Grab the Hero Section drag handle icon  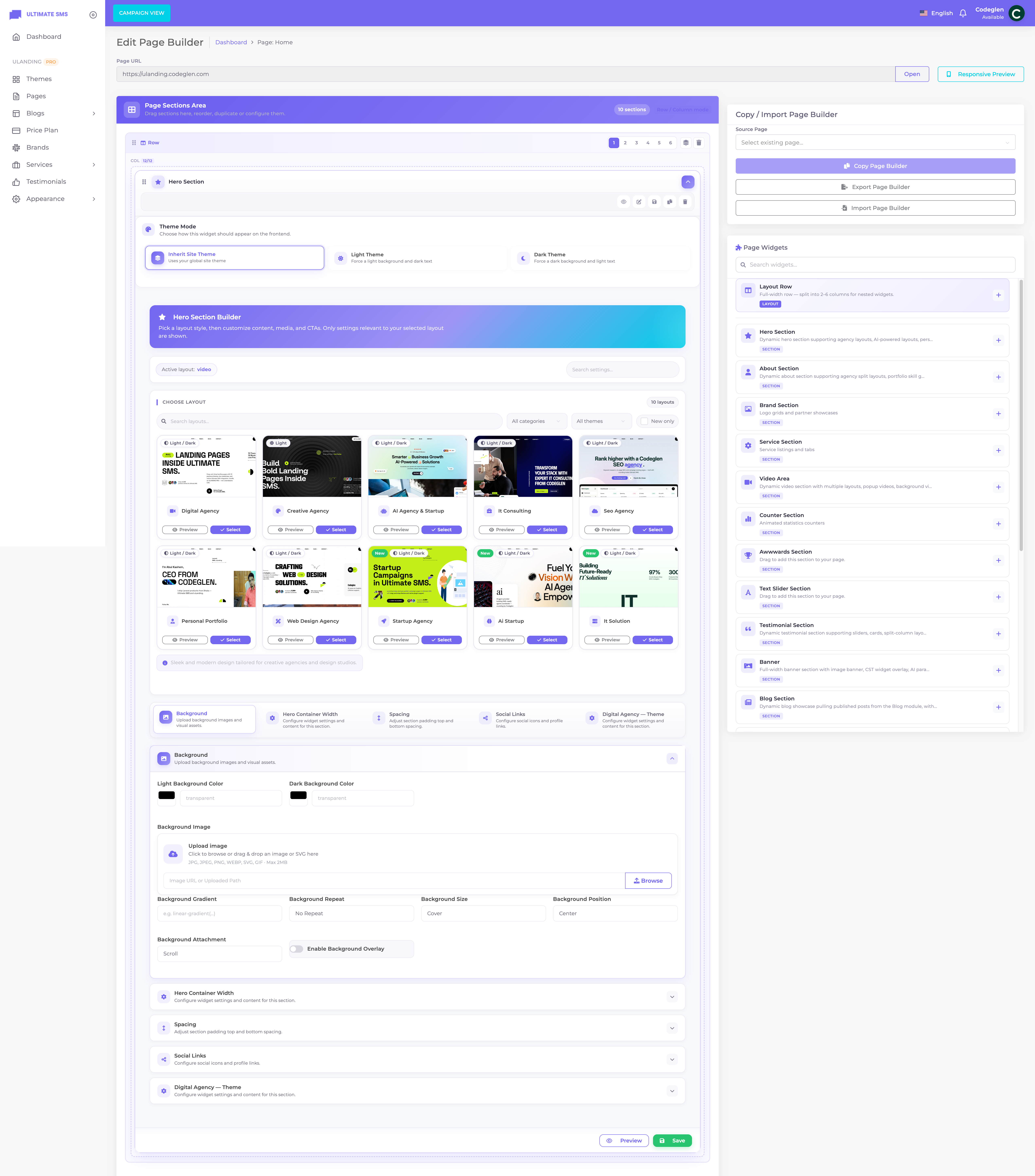coord(144,182)
